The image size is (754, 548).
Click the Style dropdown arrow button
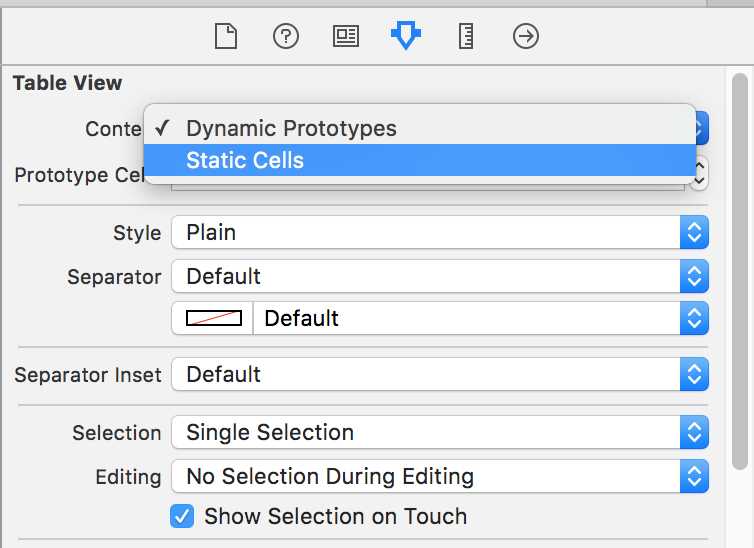pyautogui.click(x=694, y=232)
